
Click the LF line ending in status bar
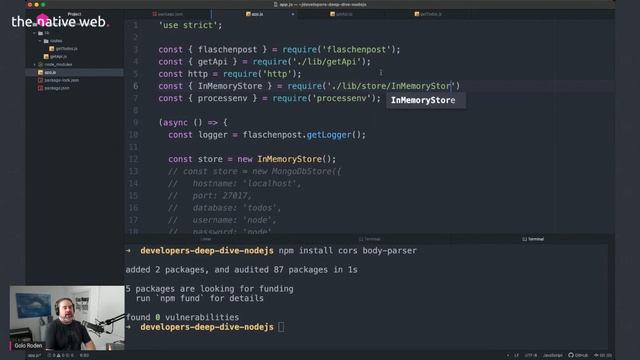(516, 355)
